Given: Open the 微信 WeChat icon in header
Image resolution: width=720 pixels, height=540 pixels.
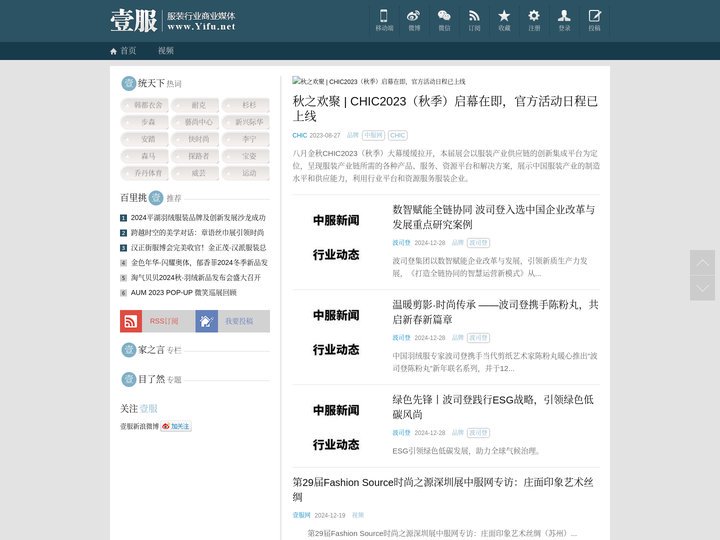Looking at the screenshot, I should (444, 21).
